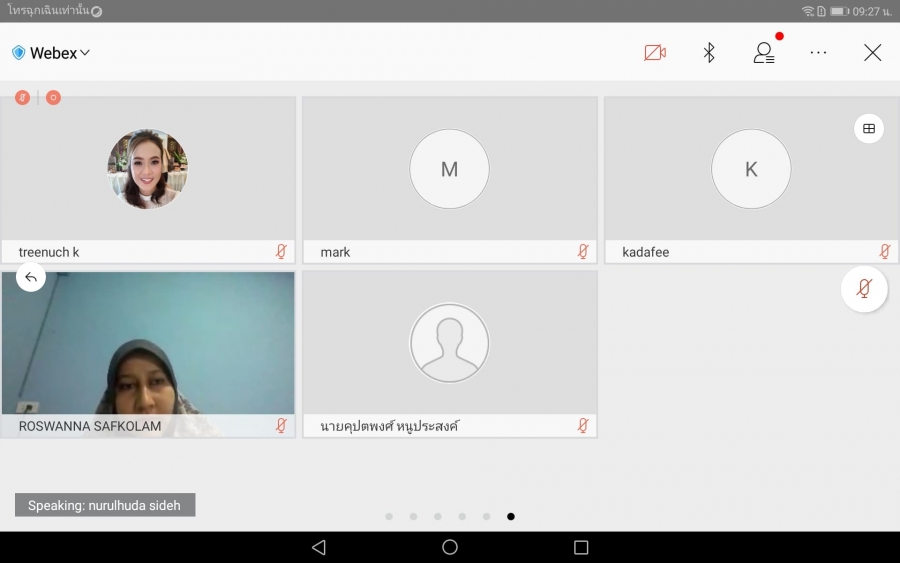Tap the back arrow on Roswanna's video
The width and height of the screenshot is (900, 563).
pos(31,277)
